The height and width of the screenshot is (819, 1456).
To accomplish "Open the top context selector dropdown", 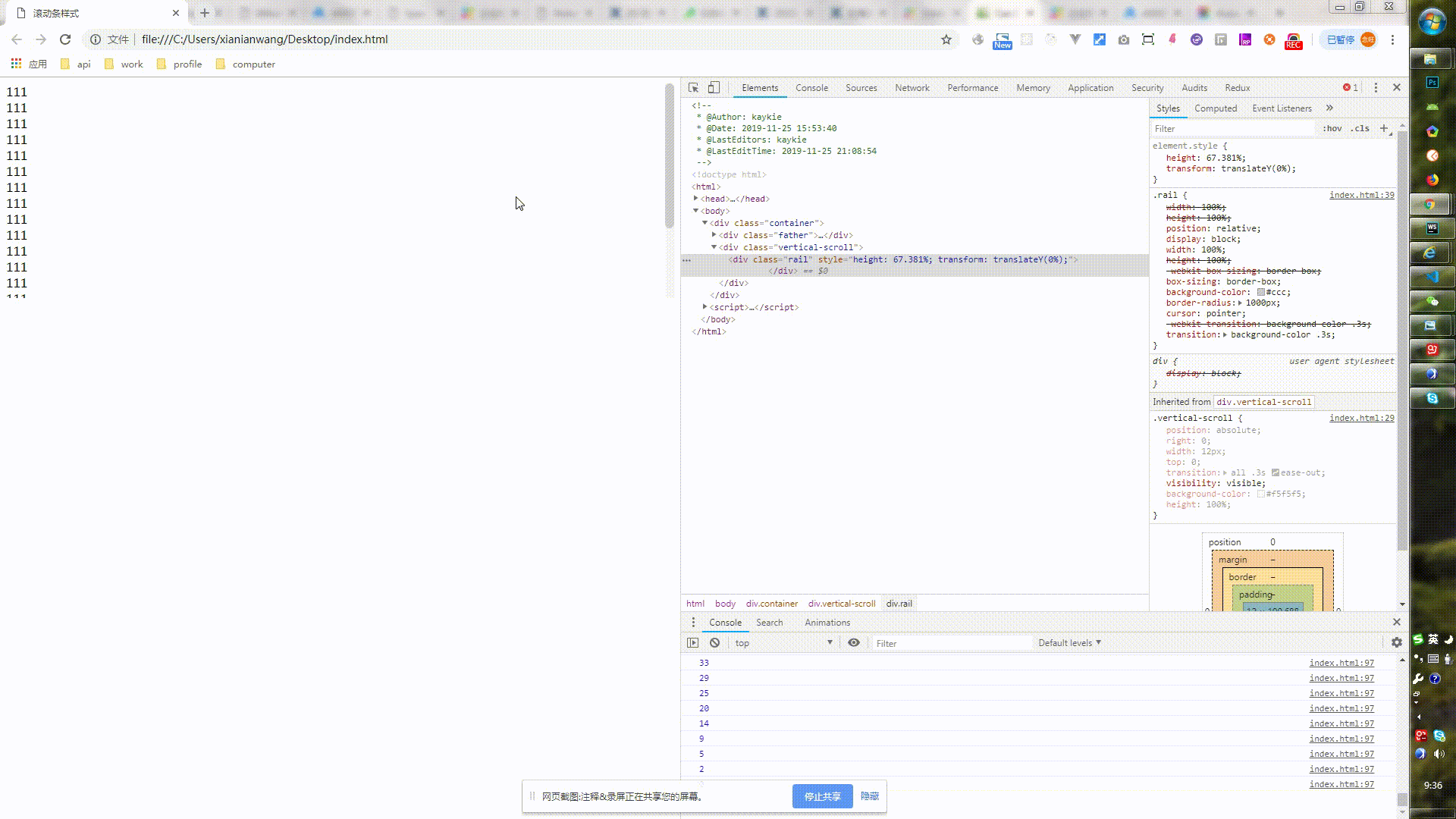I will pos(783,643).
